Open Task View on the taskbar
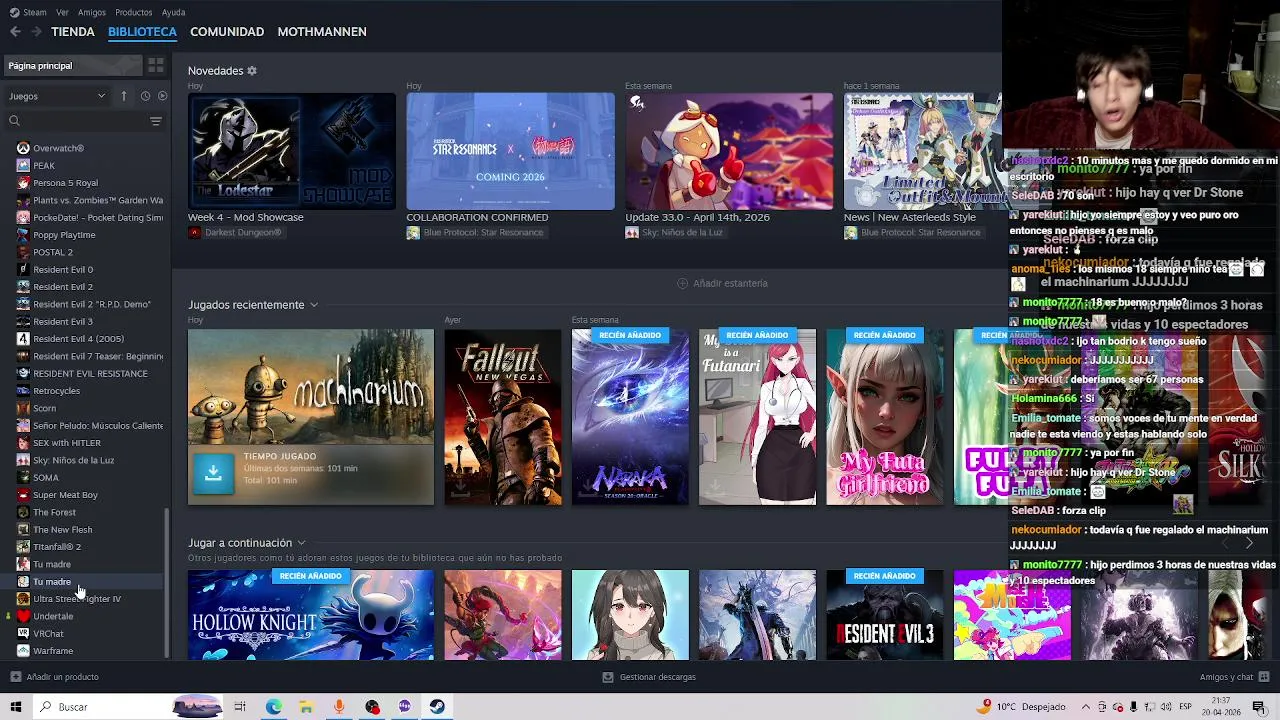 tap(240, 707)
